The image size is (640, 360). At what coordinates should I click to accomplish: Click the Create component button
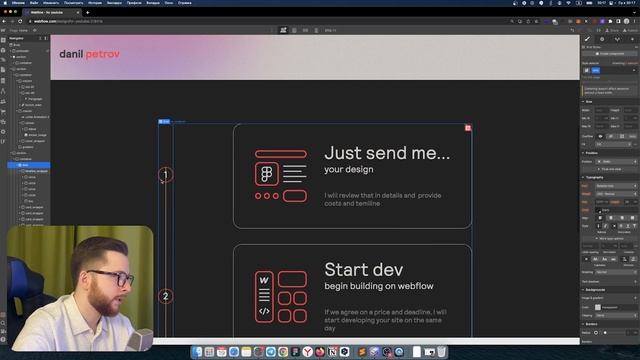tap(610, 53)
